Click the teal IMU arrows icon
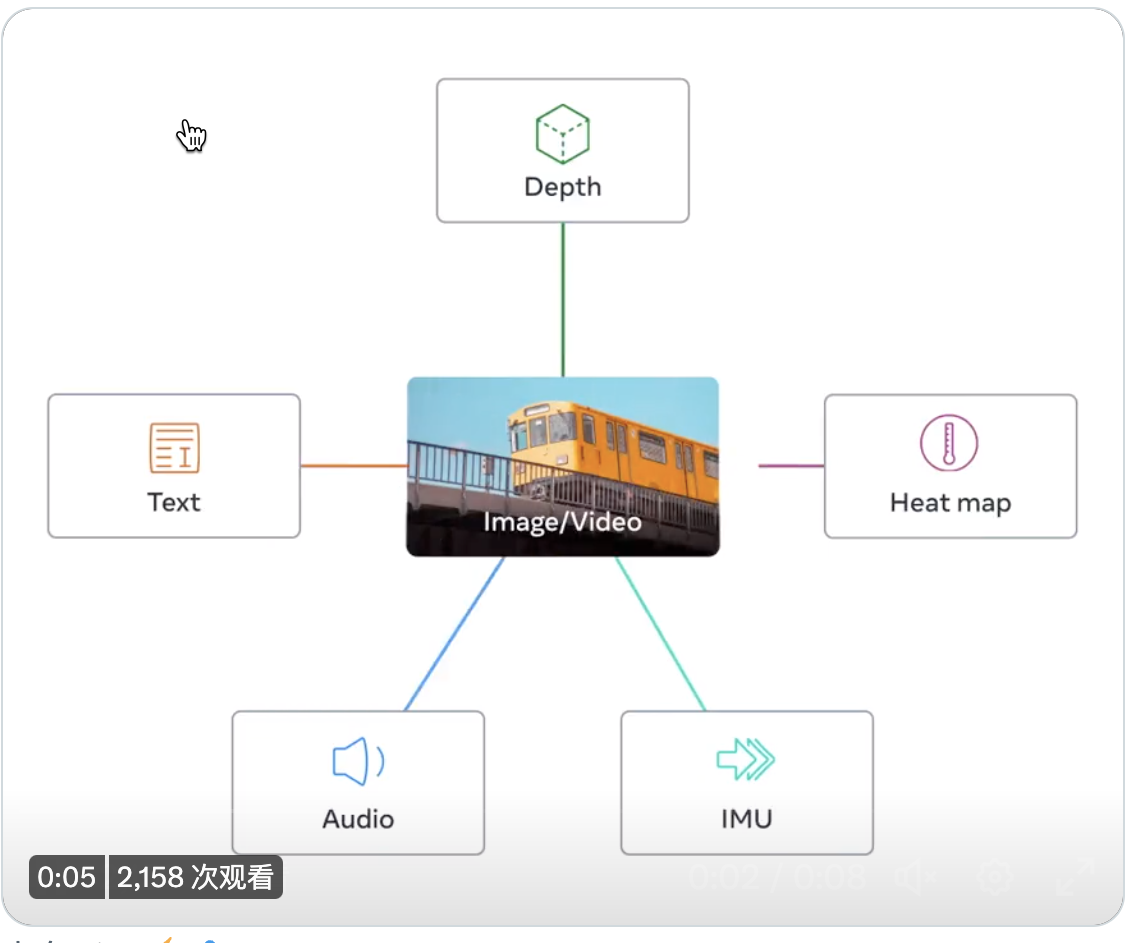The image size is (1148, 943). tap(746, 759)
